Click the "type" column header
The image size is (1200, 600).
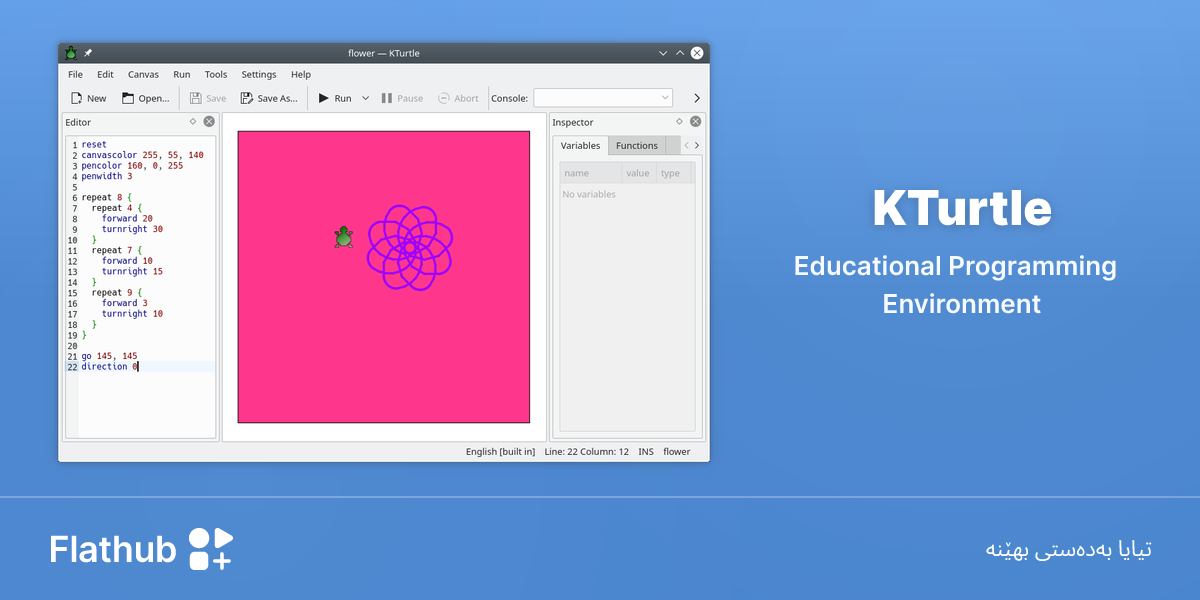tap(674, 173)
